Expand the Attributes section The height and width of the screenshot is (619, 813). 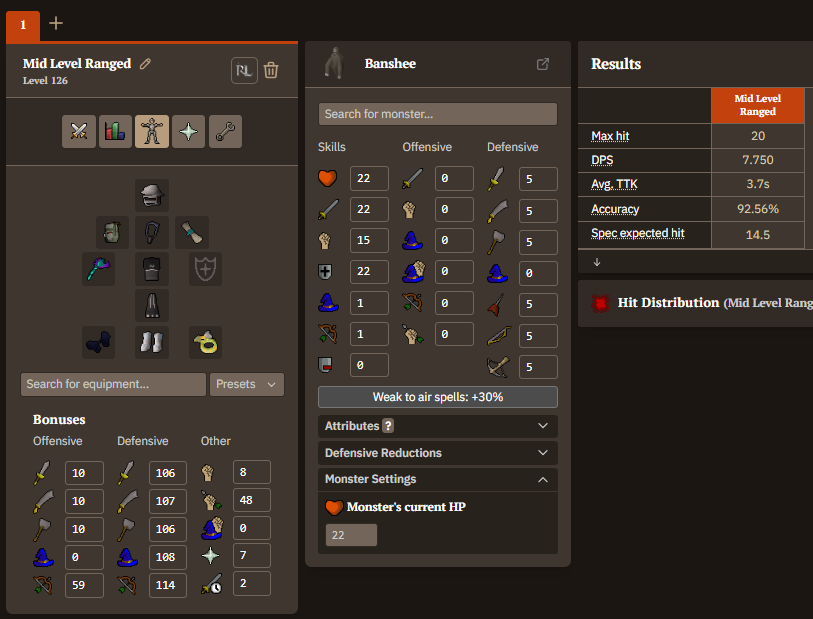pyautogui.click(x=437, y=426)
